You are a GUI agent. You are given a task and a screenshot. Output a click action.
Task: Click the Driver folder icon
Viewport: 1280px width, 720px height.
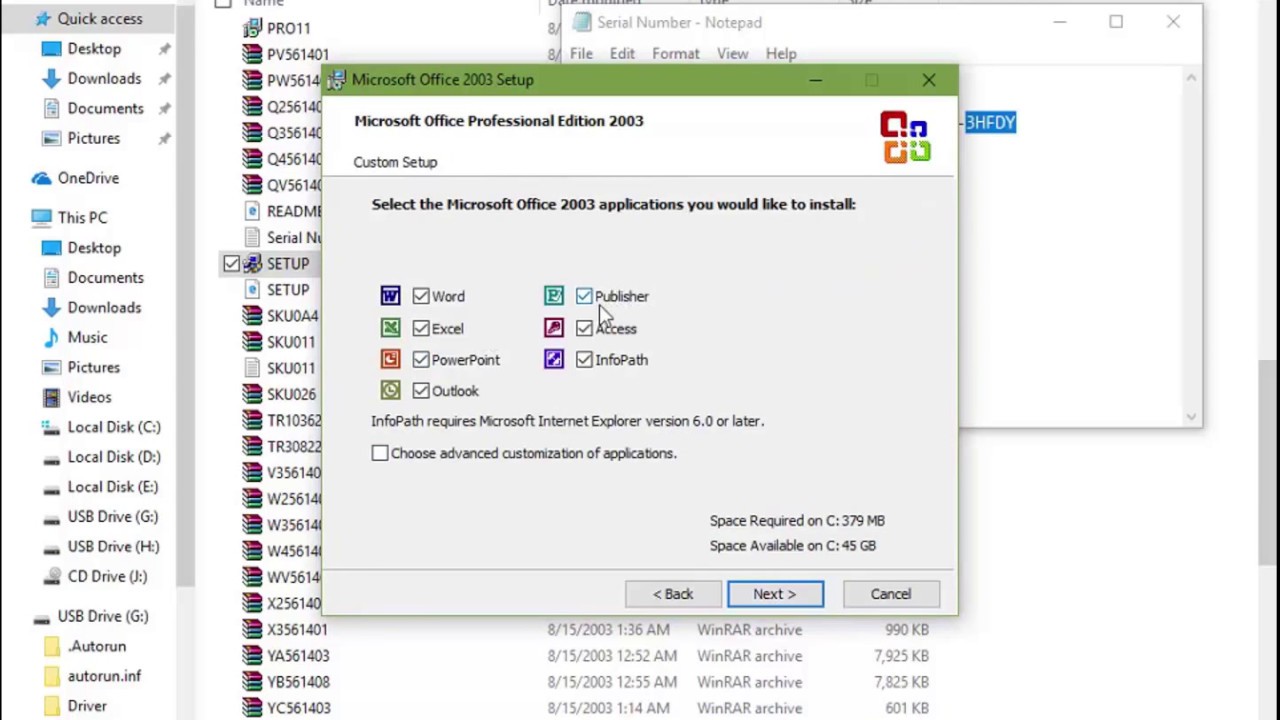pyautogui.click(x=51, y=706)
